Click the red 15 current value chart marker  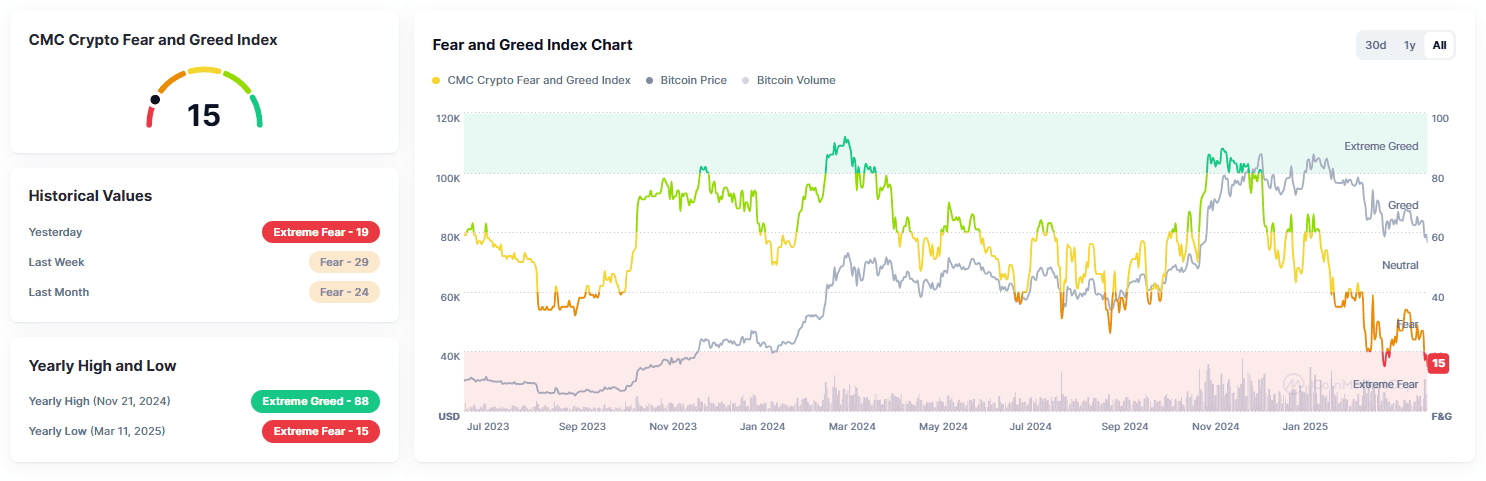tap(1438, 363)
